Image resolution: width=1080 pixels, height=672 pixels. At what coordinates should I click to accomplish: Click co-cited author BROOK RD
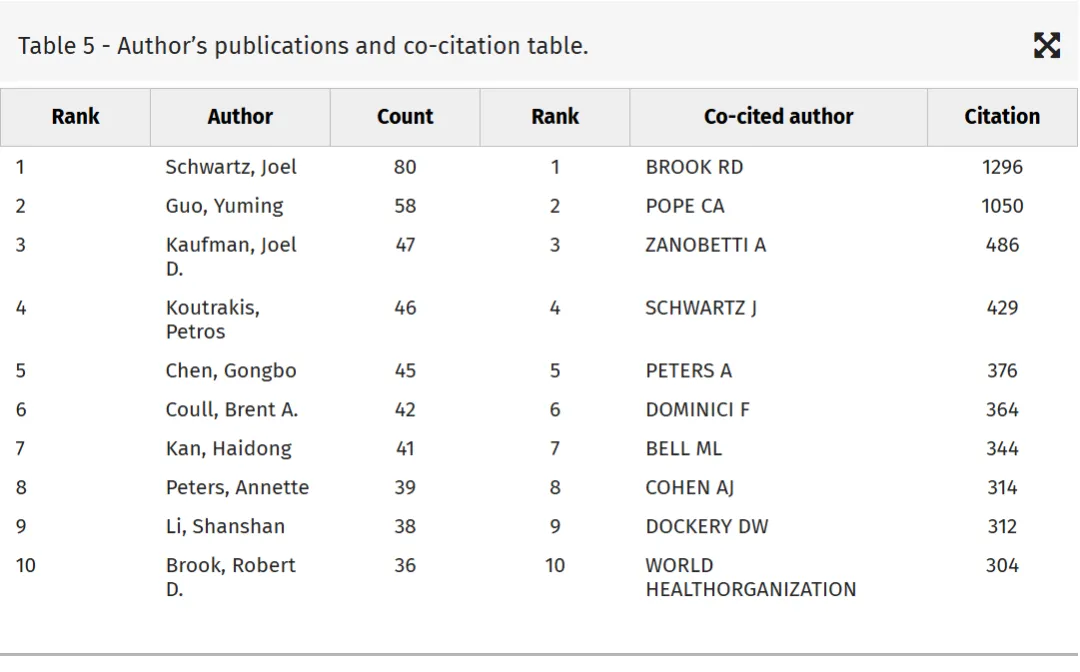click(x=694, y=167)
